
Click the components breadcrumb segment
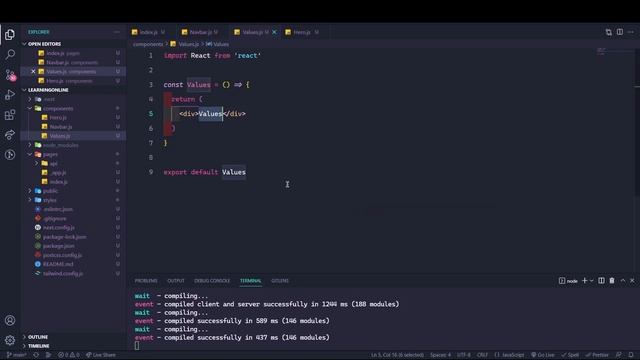[148, 44]
